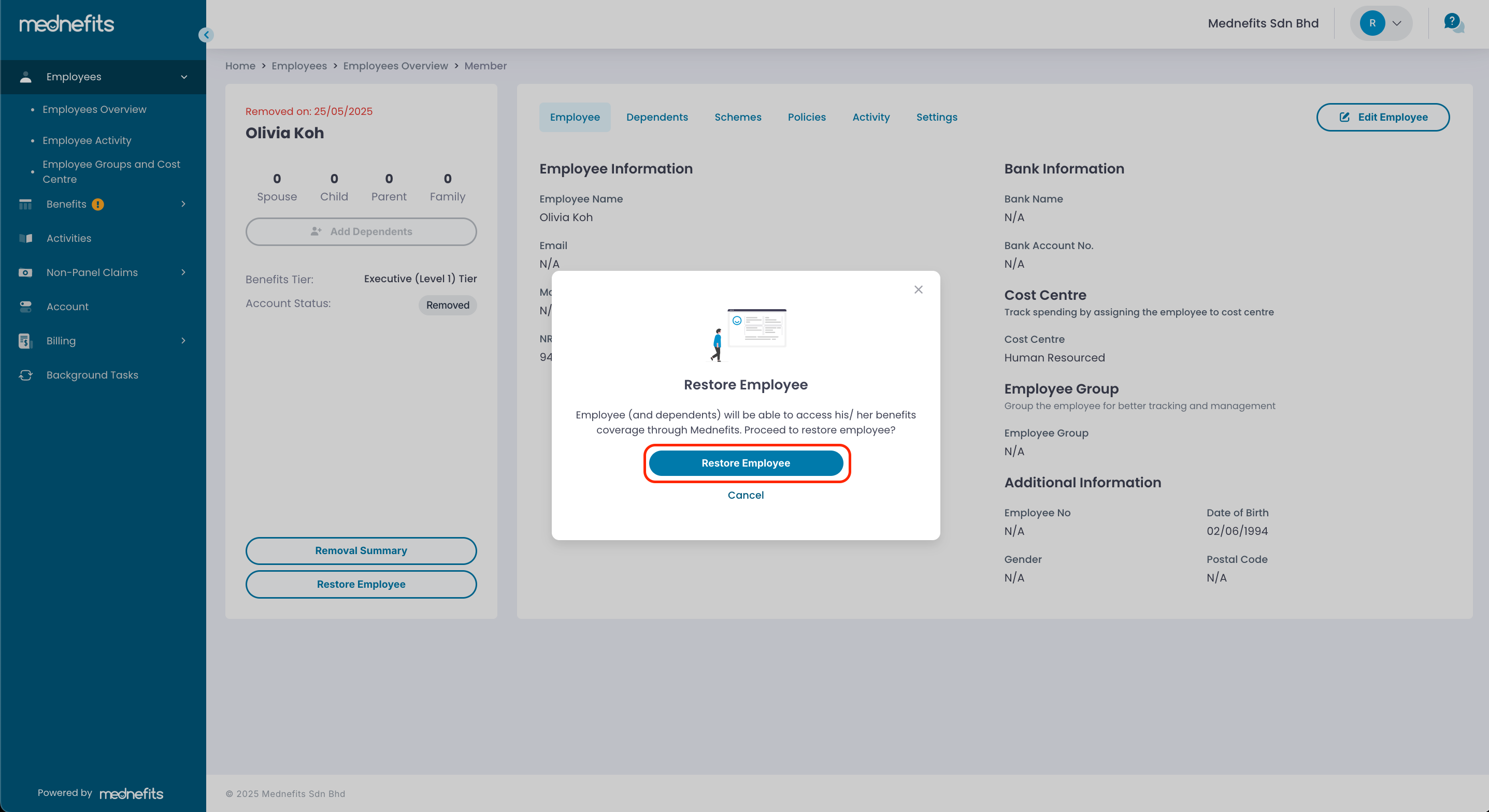Cancel the restore dialog
The height and width of the screenshot is (812, 1489).
point(745,495)
